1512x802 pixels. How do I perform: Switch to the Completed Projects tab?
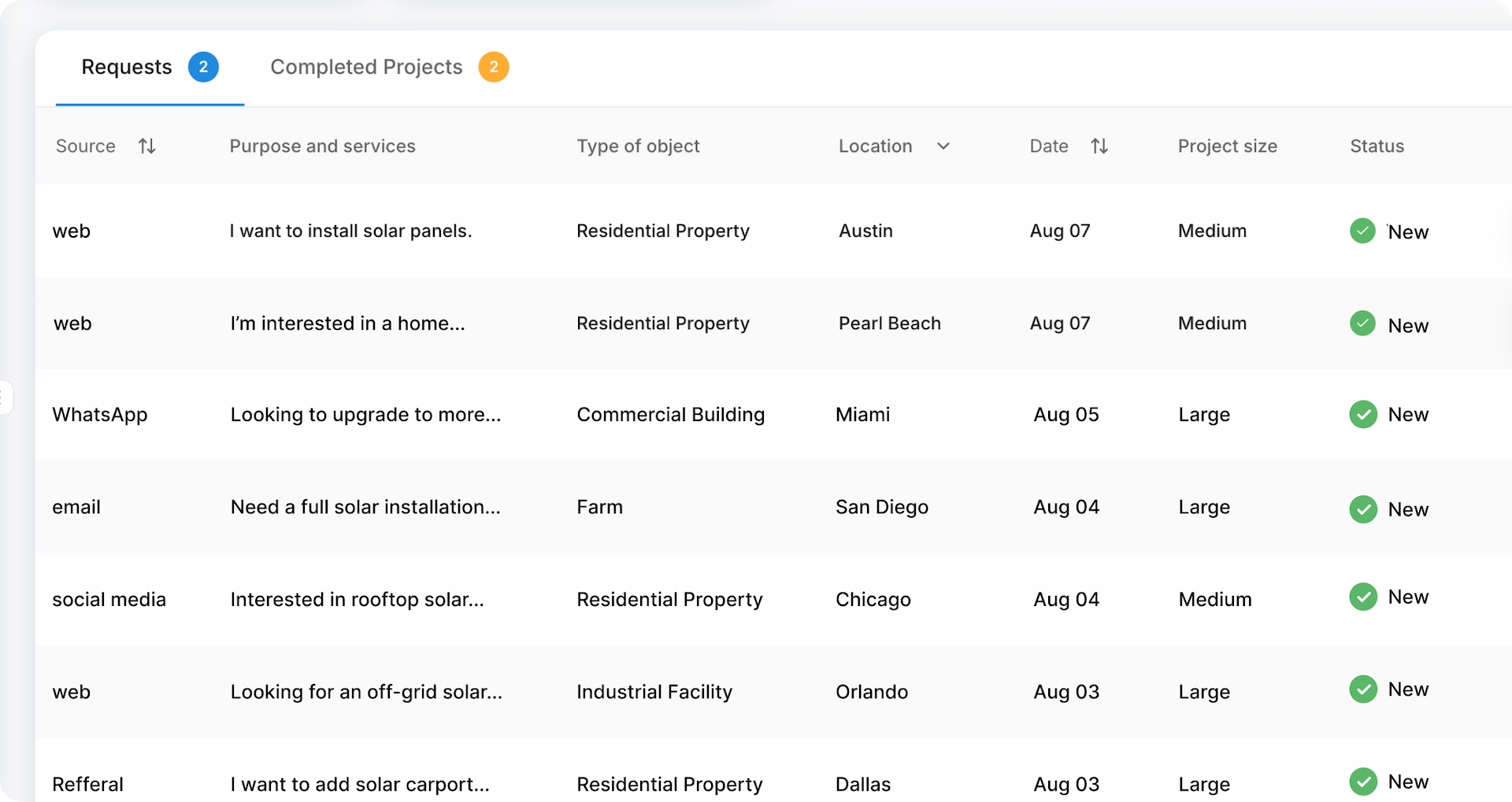[366, 67]
